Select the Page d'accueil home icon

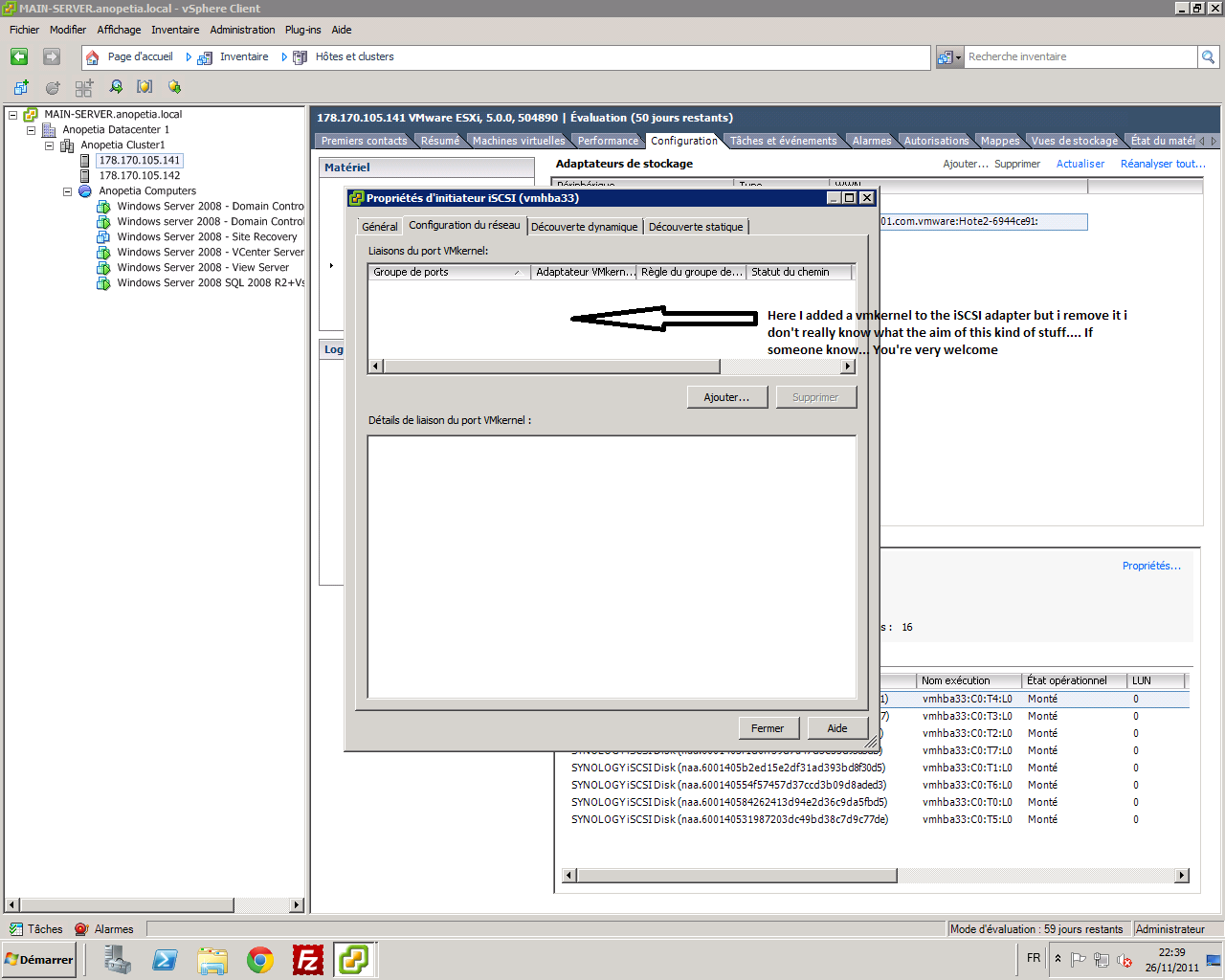coord(92,56)
